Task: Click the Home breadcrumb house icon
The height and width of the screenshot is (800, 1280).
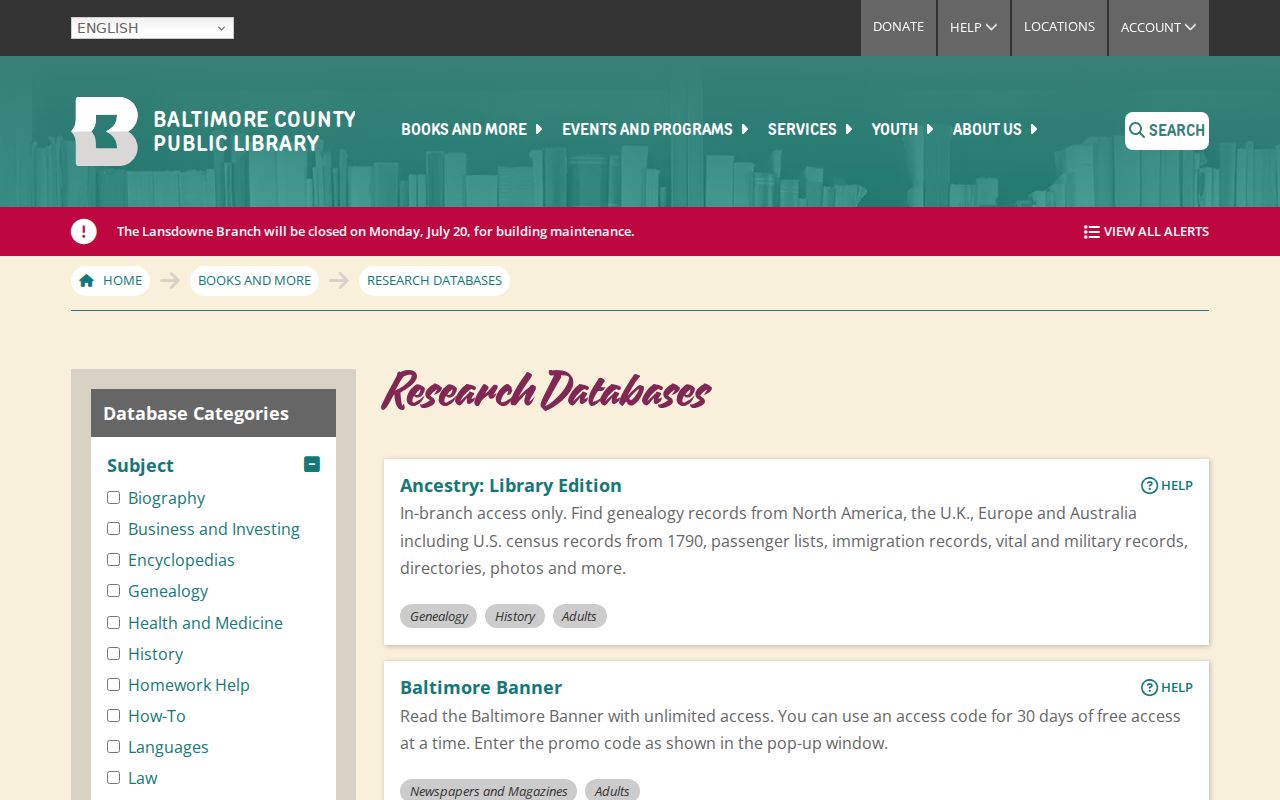Action: coord(87,281)
